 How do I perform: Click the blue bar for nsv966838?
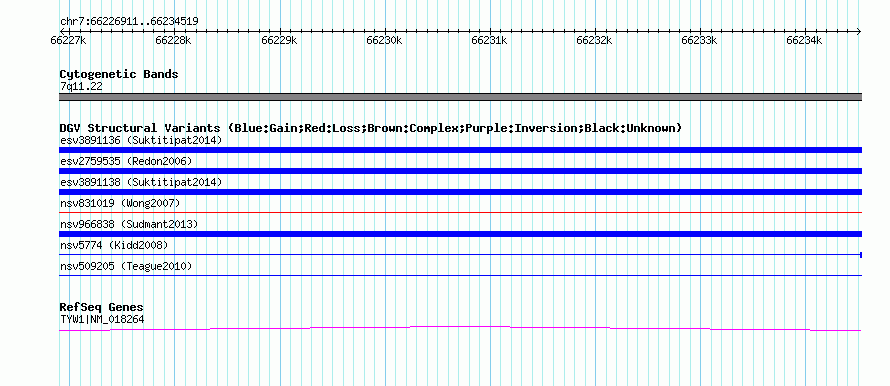pyautogui.click(x=460, y=234)
